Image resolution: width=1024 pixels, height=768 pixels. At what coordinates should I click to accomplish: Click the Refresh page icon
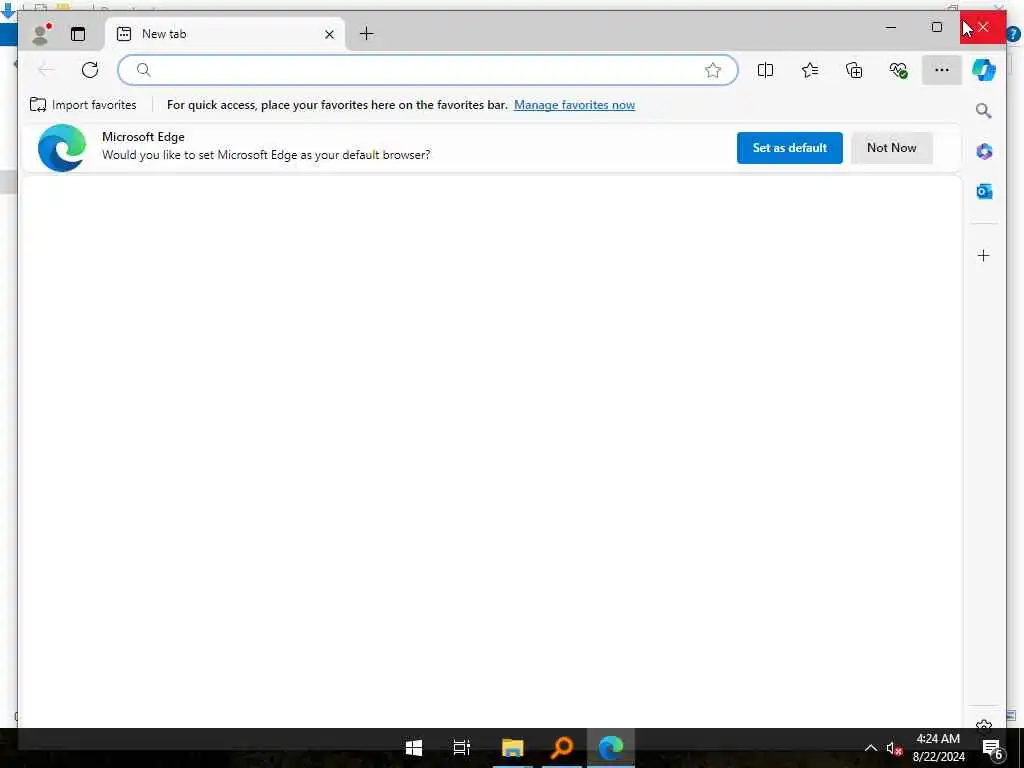tap(90, 70)
